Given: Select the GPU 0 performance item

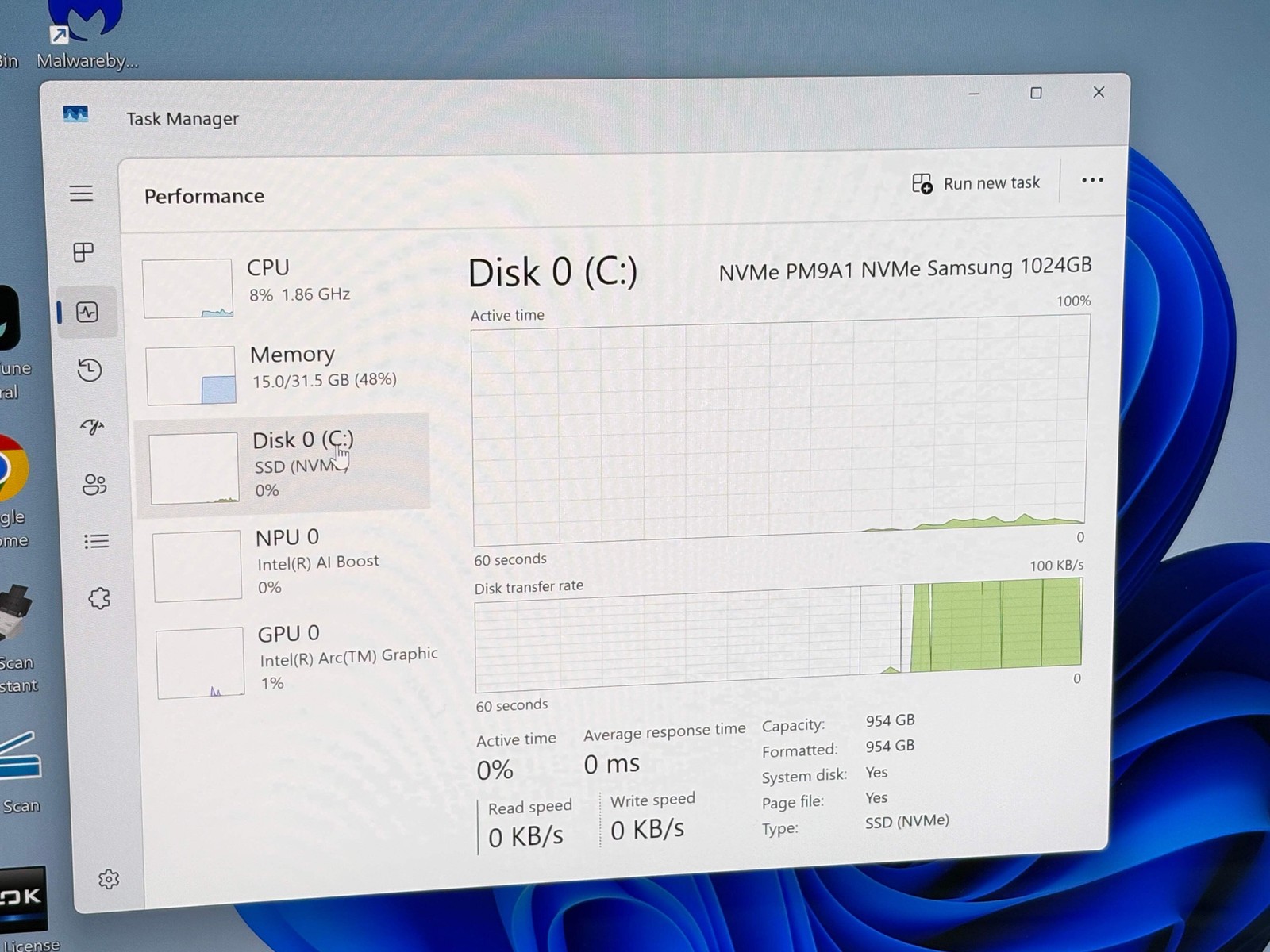Looking at the screenshot, I should 295,660.
